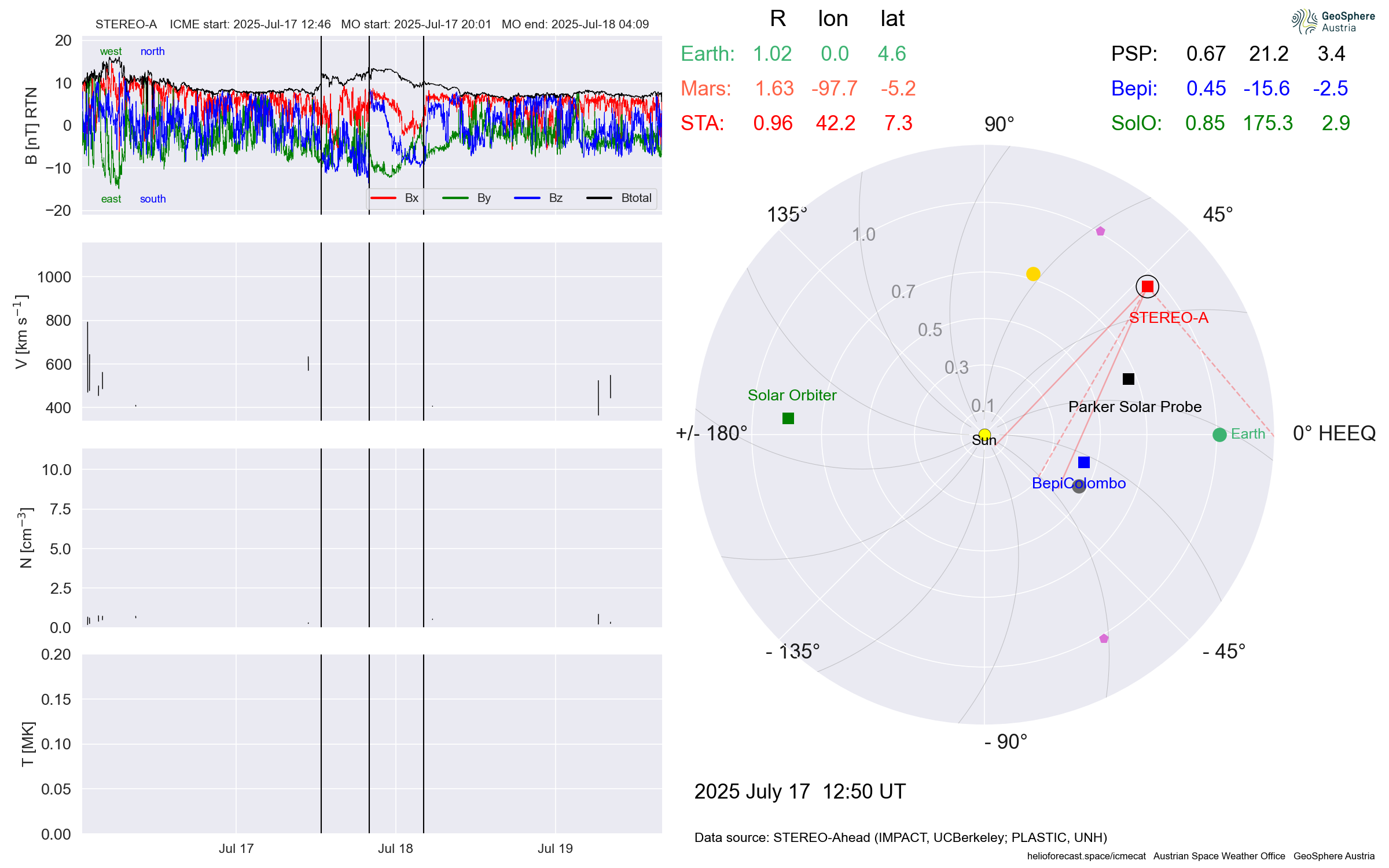Screen dimensions: 1389x868
Task: Click the red Bx legend swatch
Action: point(383,198)
